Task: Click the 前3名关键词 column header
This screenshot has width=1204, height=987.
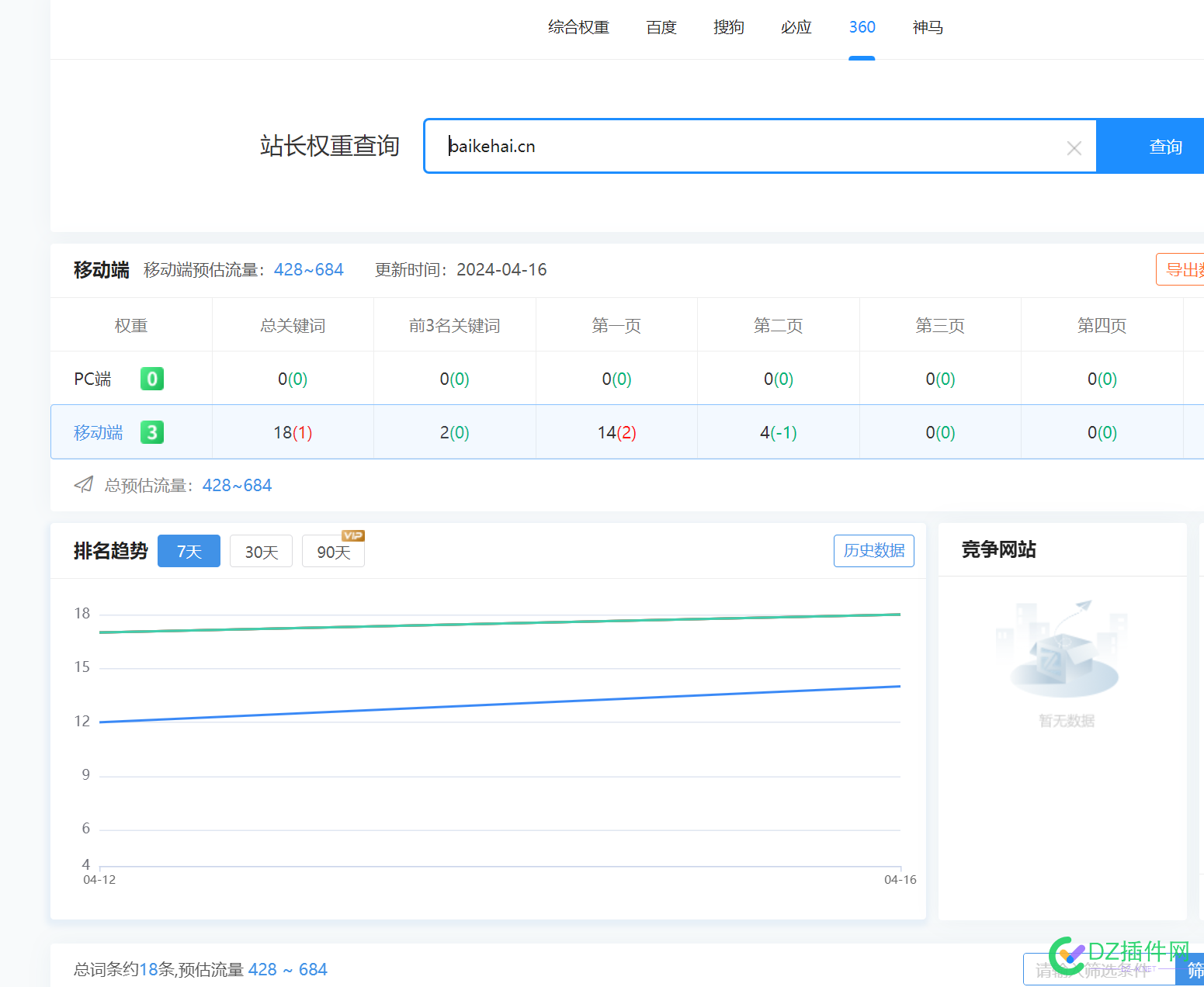Action: 454,325
